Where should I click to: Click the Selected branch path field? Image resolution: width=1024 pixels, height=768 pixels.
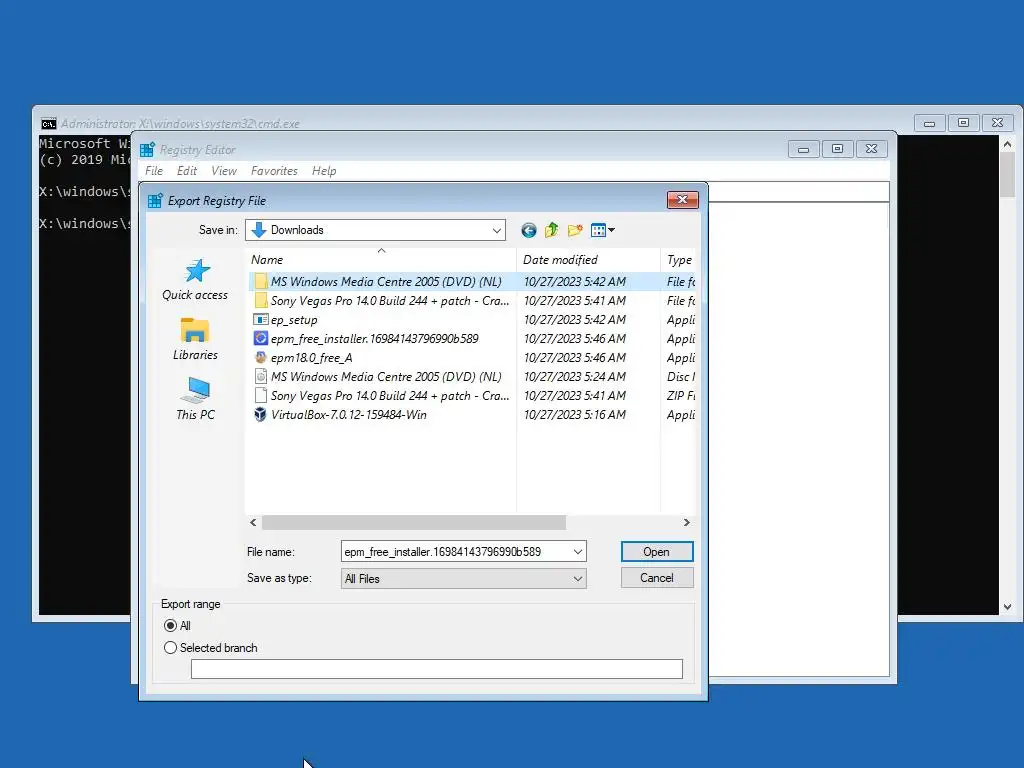(x=437, y=669)
